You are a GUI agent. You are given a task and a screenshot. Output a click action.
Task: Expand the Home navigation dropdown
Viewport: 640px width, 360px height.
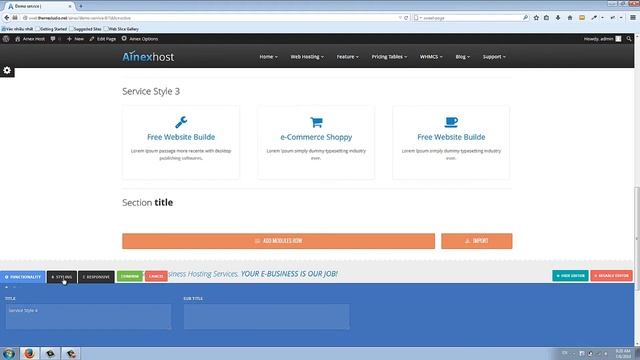(268, 57)
